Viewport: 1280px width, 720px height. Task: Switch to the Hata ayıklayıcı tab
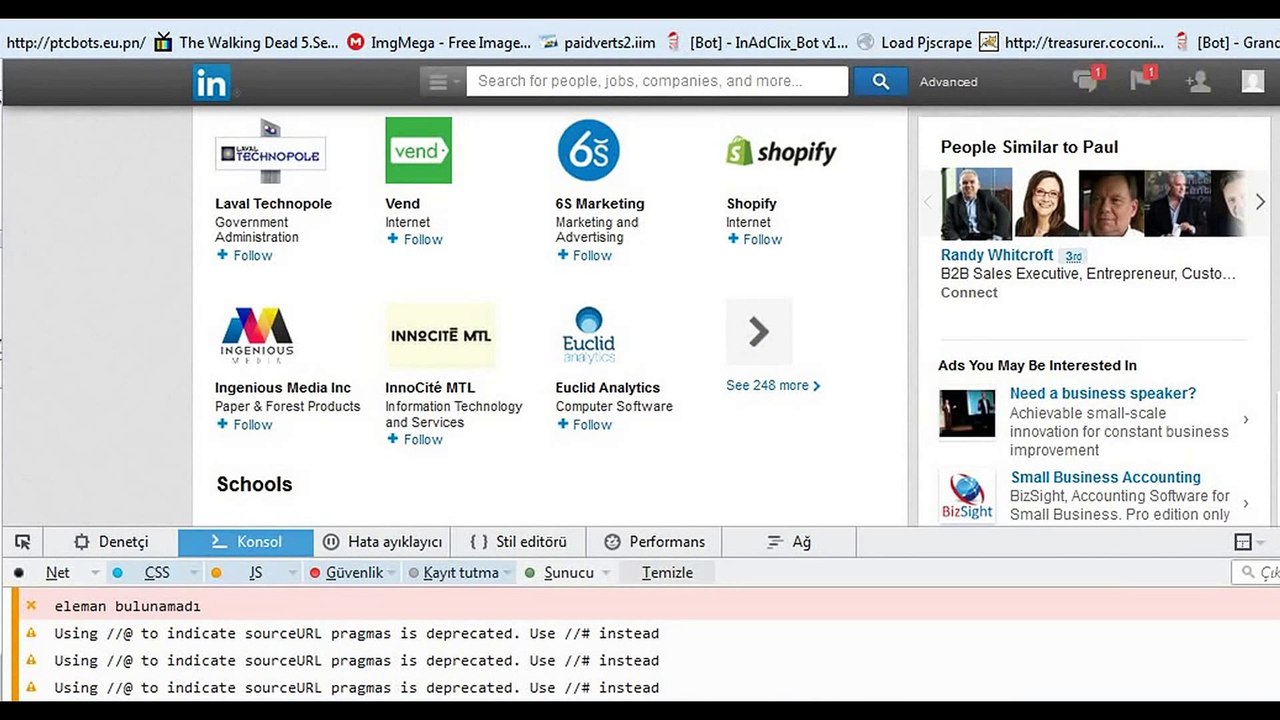pyautogui.click(x=382, y=542)
